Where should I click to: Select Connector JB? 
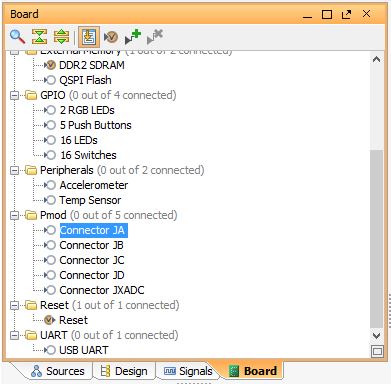pos(91,245)
